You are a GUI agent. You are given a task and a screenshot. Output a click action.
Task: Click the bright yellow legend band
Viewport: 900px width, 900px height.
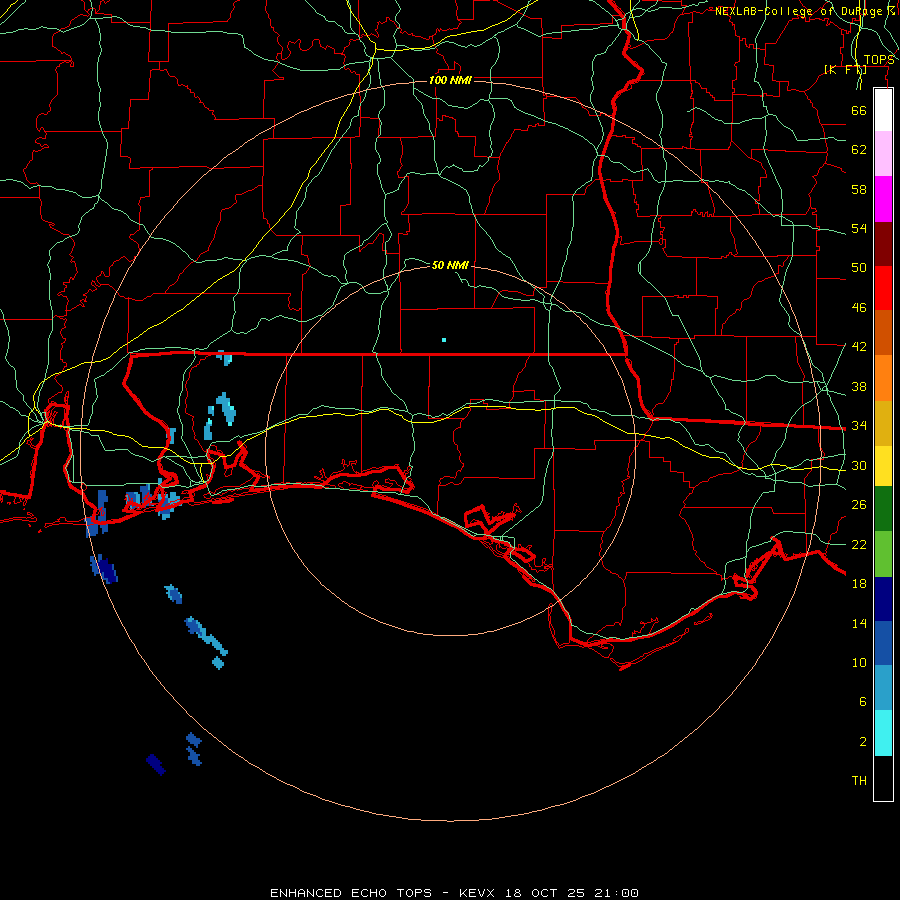pos(883,466)
